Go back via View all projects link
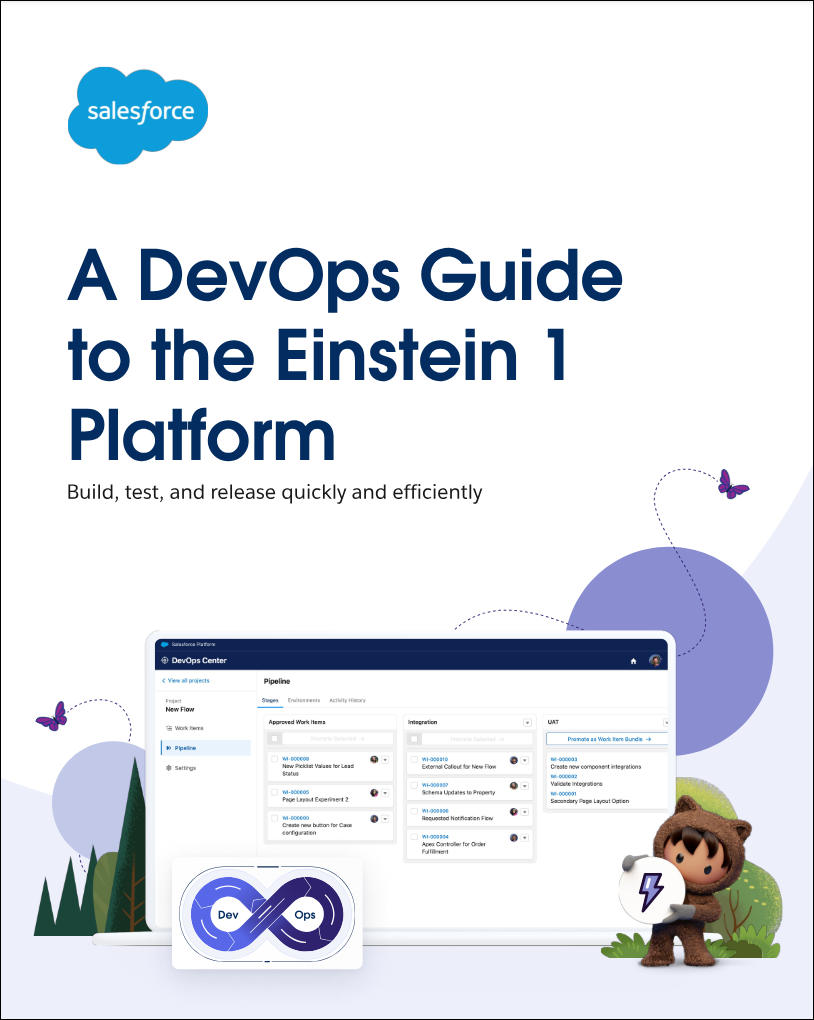 (187, 680)
